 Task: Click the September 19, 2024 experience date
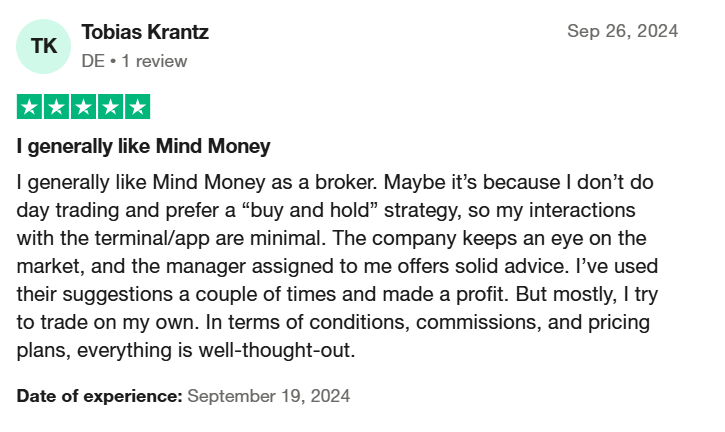click(269, 396)
